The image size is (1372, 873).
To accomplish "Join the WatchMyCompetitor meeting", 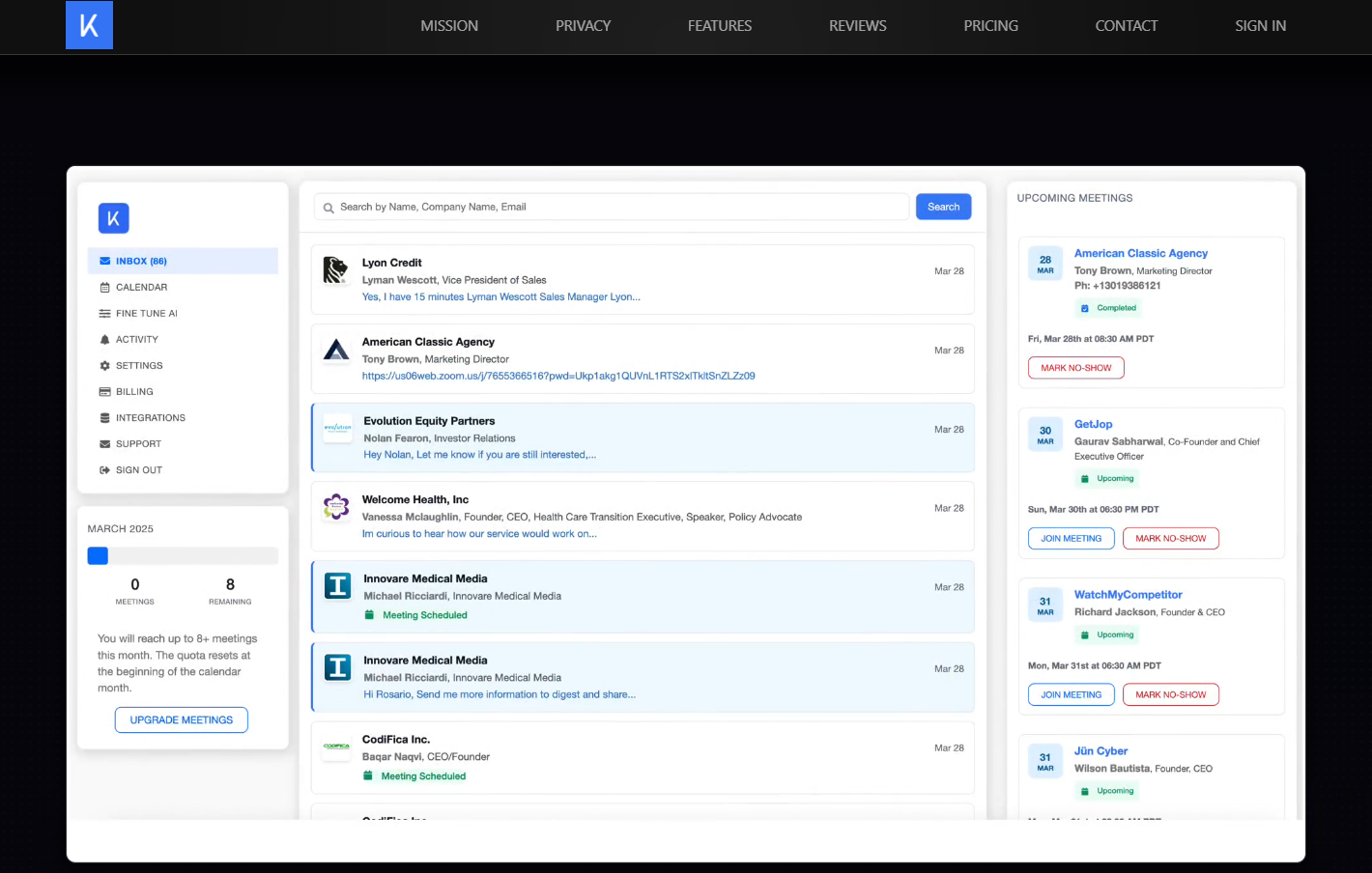I will [x=1071, y=694].
